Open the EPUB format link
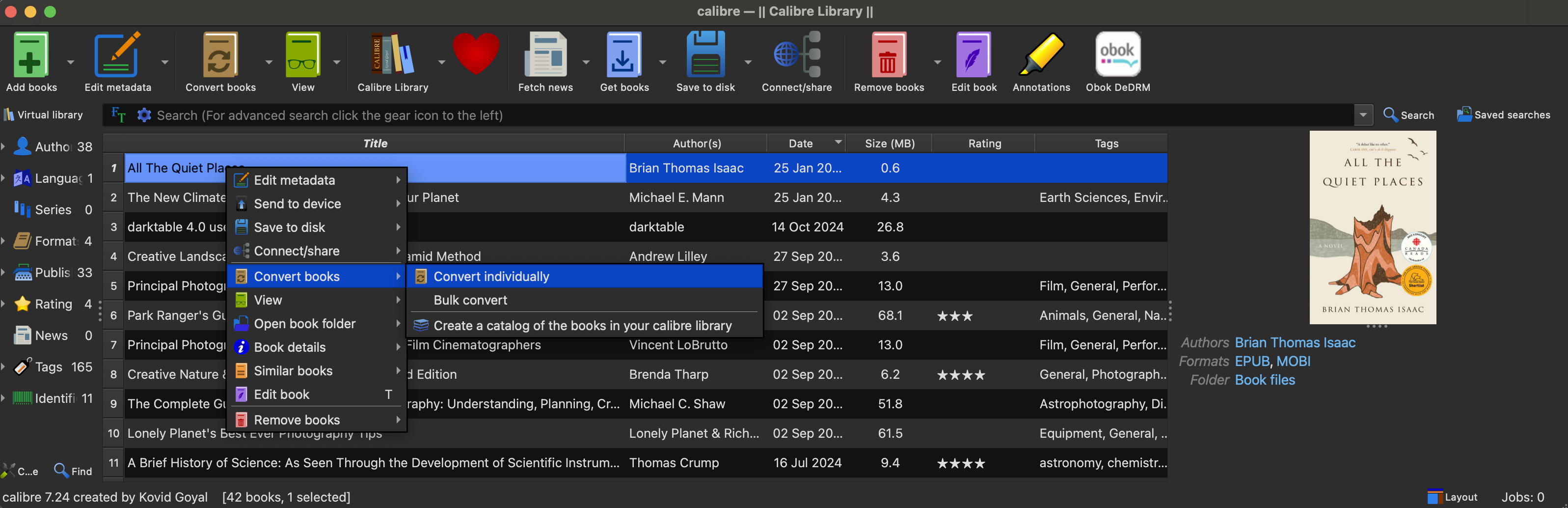 click(x=1251, y=361)
